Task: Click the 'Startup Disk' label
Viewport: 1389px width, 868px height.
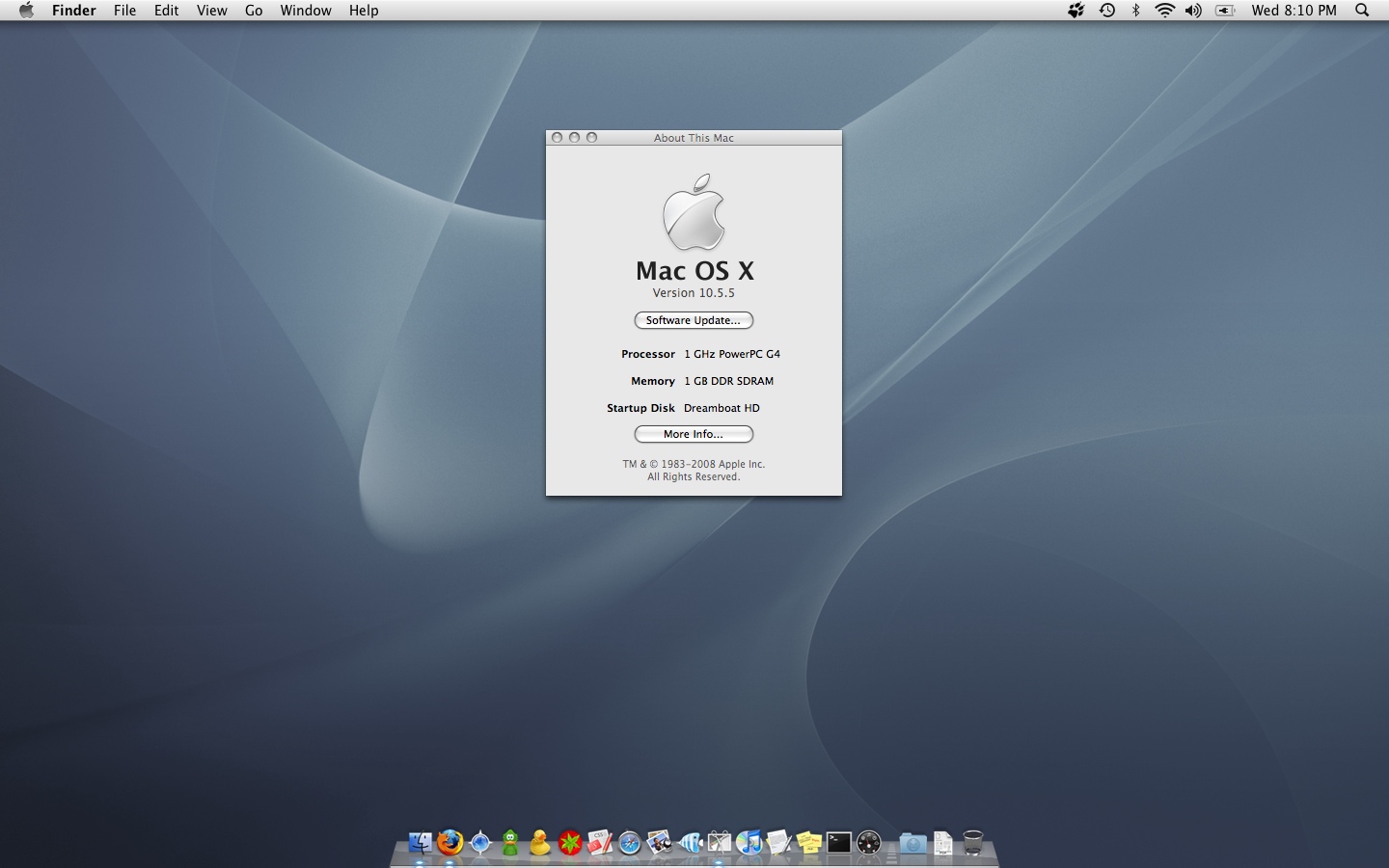Action: tap(640, 408)
